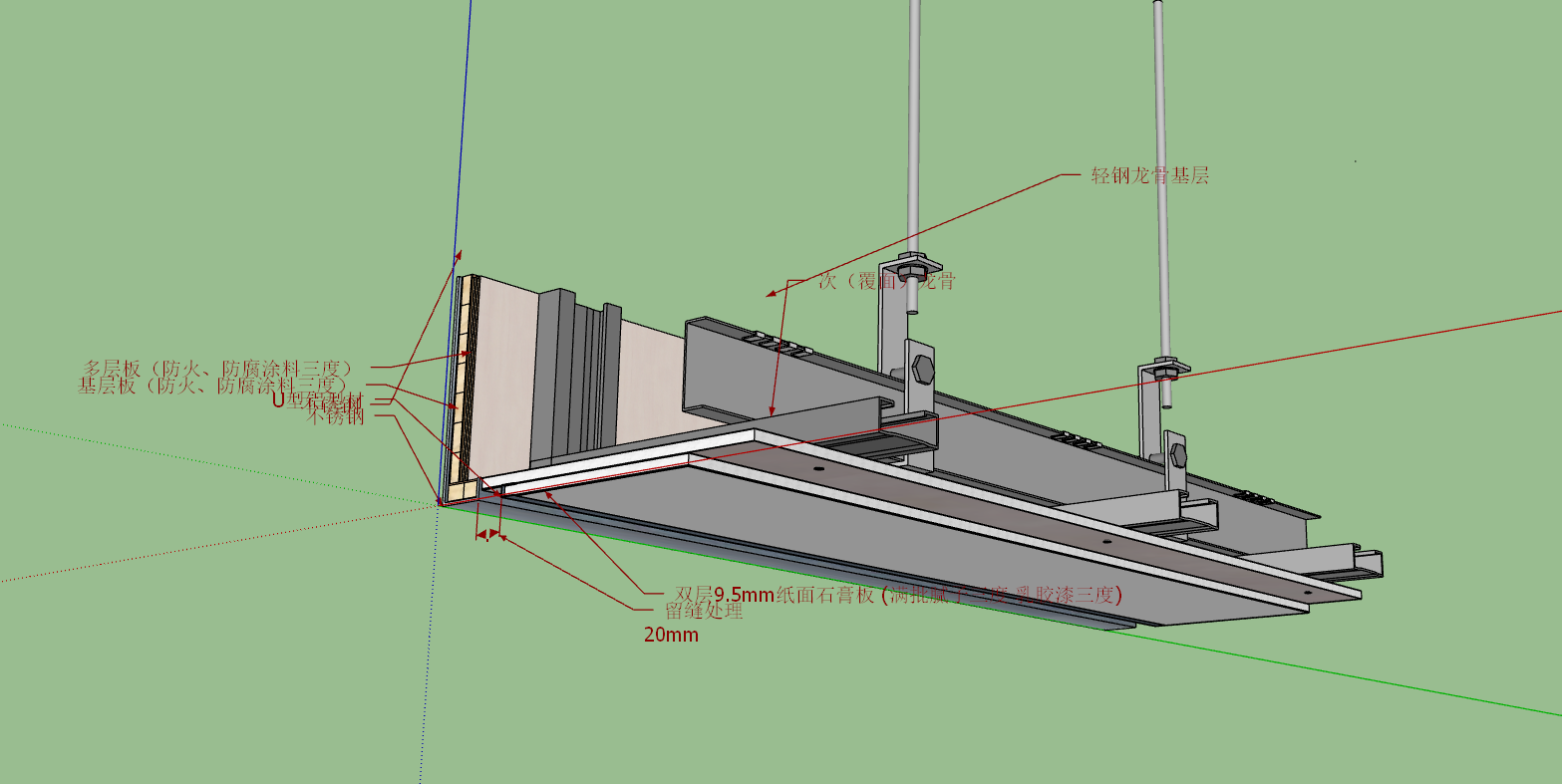
Task: Pick the hex bolt on right hanger bracket
Action: click(x=1178, y=456)
